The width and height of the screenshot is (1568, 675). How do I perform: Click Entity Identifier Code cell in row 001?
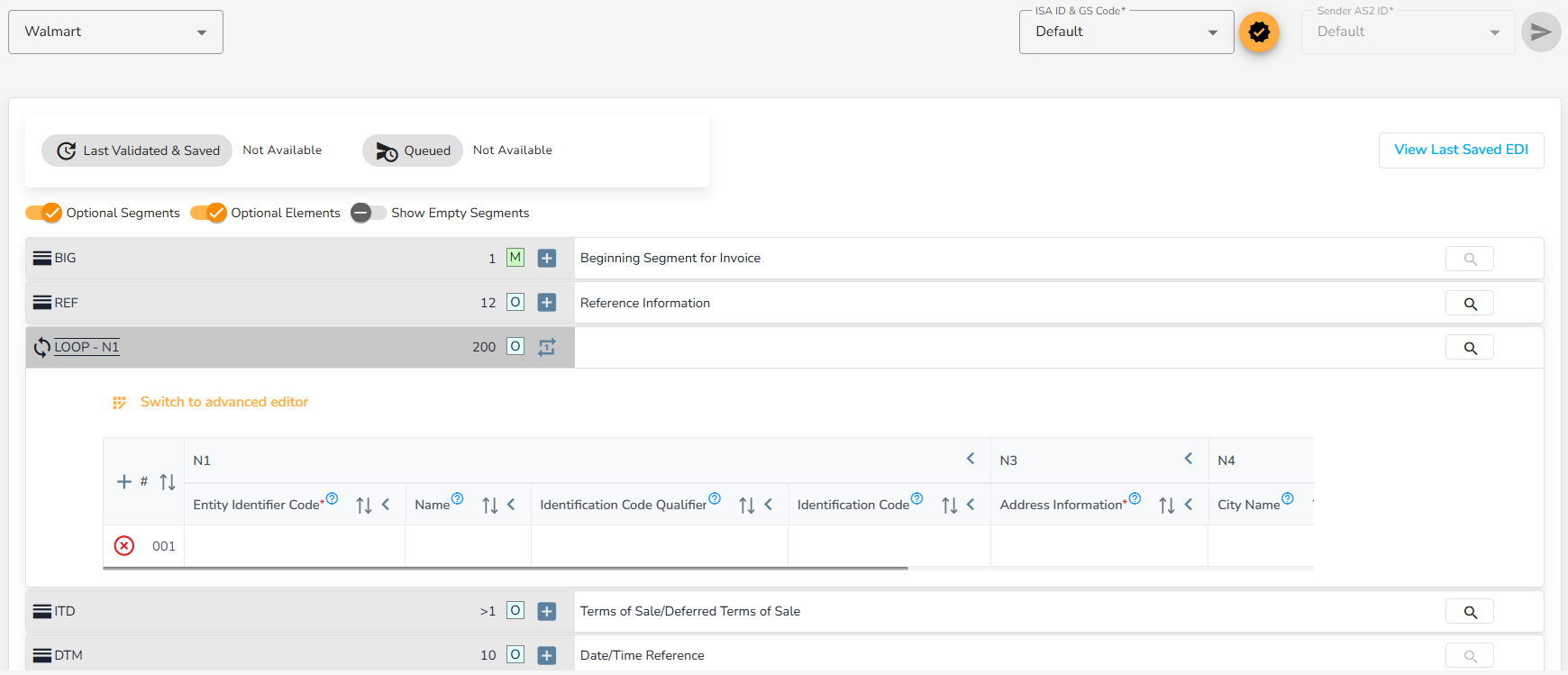click(x=295, y=546)
